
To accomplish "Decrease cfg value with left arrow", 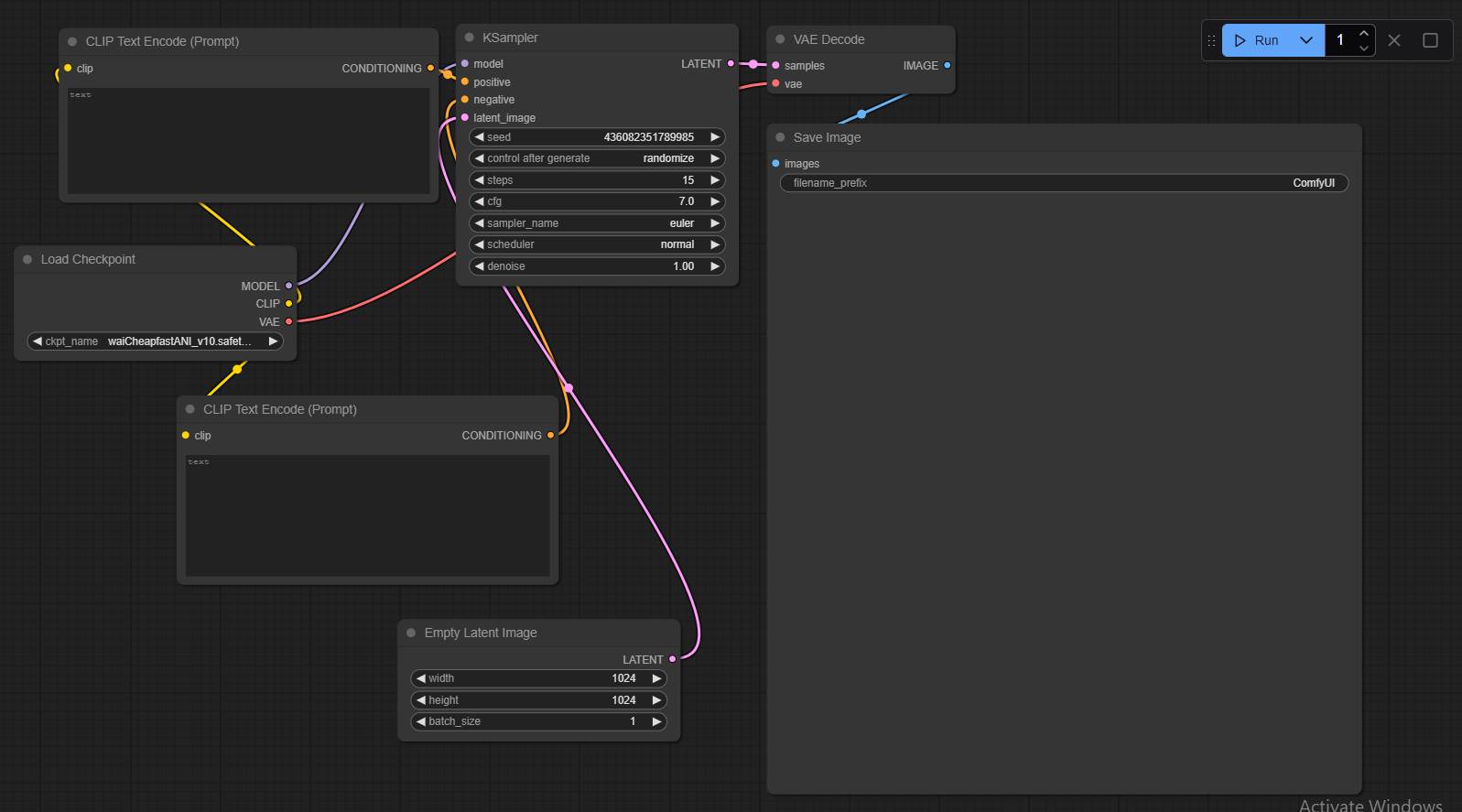I will pos(479,201).
